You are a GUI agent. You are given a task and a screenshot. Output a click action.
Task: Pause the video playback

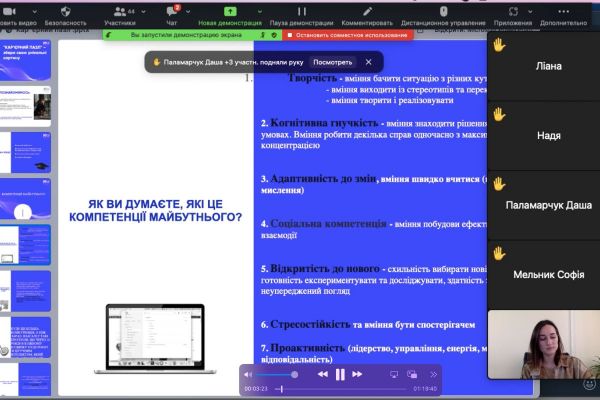click(340, 374)
